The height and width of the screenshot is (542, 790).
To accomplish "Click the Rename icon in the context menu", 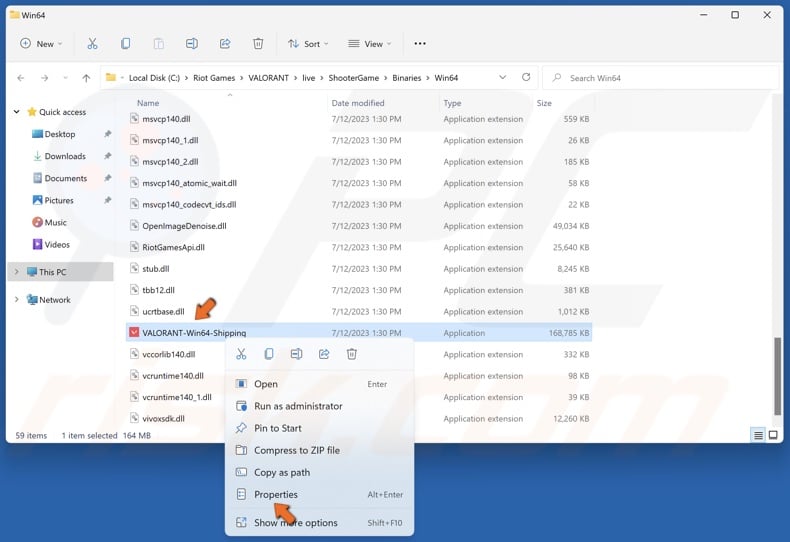I will coord(296,354).
